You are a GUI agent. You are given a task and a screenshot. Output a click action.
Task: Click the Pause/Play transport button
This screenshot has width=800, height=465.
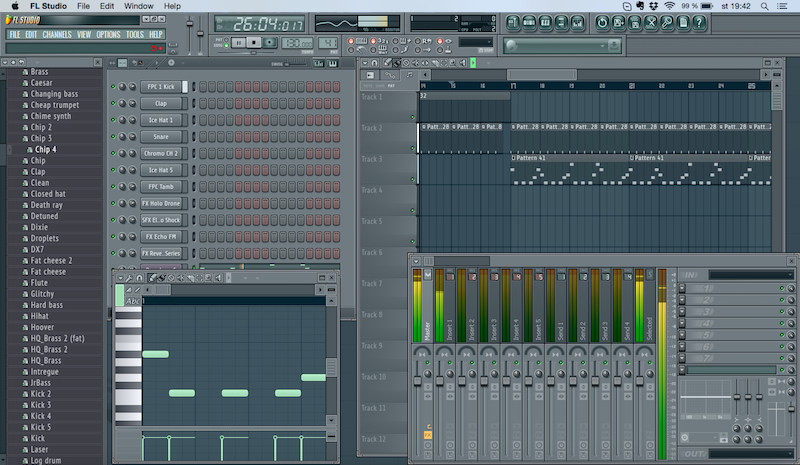click(239, 42)
